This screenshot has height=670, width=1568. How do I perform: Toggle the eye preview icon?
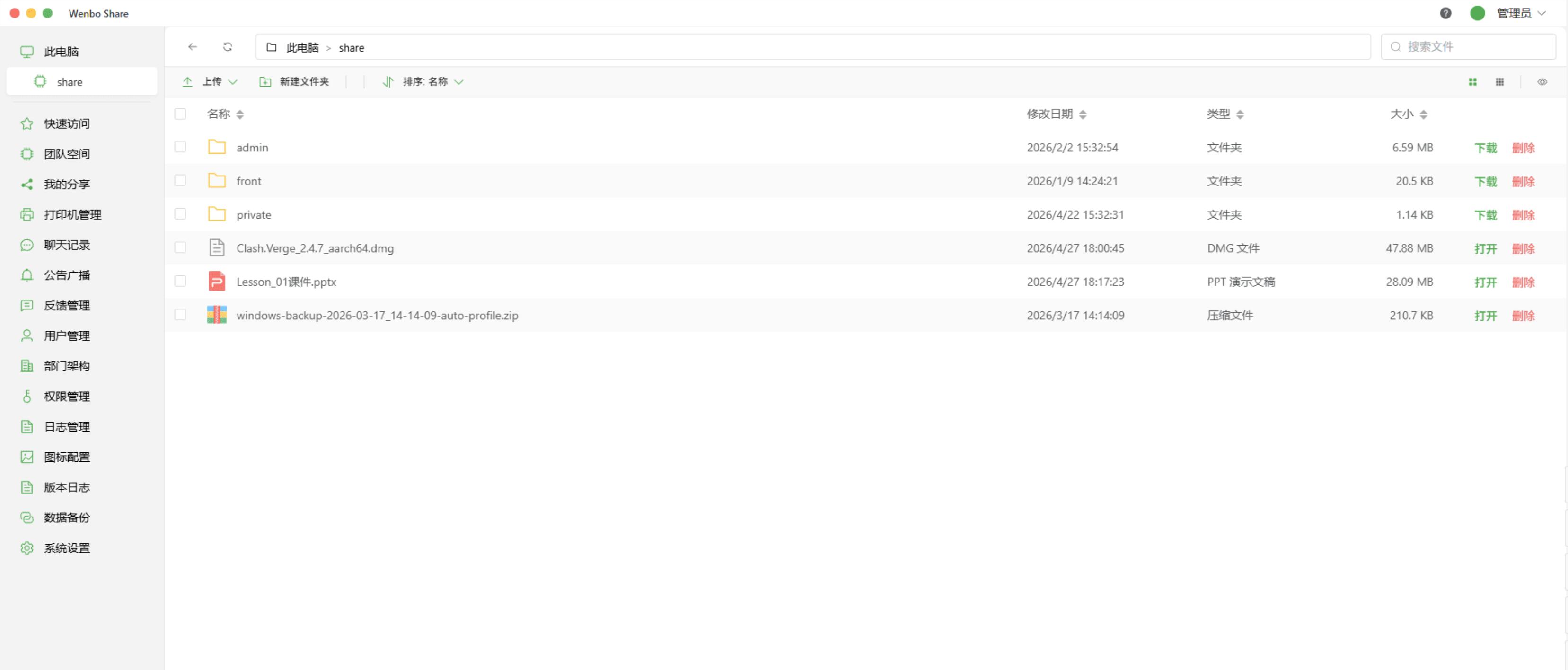coord(1542,81)
